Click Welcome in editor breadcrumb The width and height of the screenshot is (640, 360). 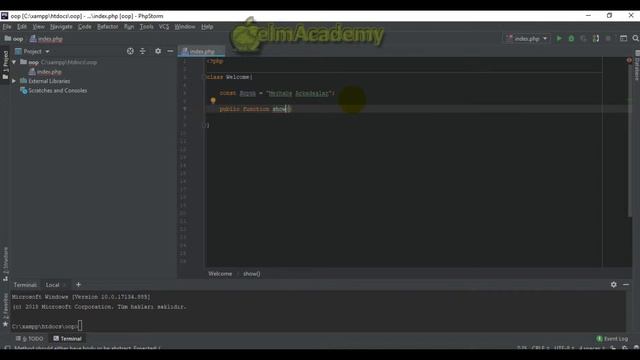pyautogui.click(x=220, y=273)
